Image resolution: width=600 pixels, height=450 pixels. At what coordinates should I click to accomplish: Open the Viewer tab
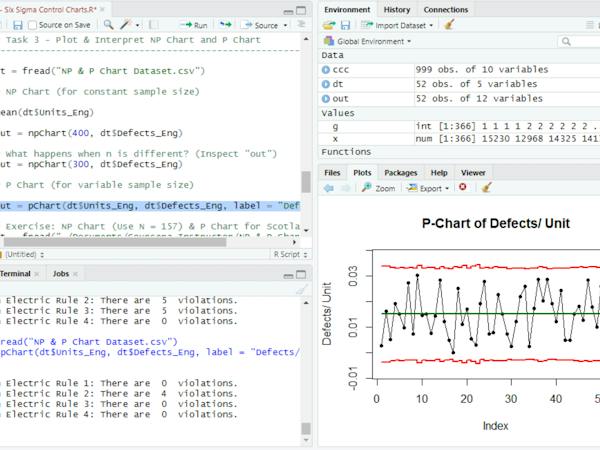[473, 173]
